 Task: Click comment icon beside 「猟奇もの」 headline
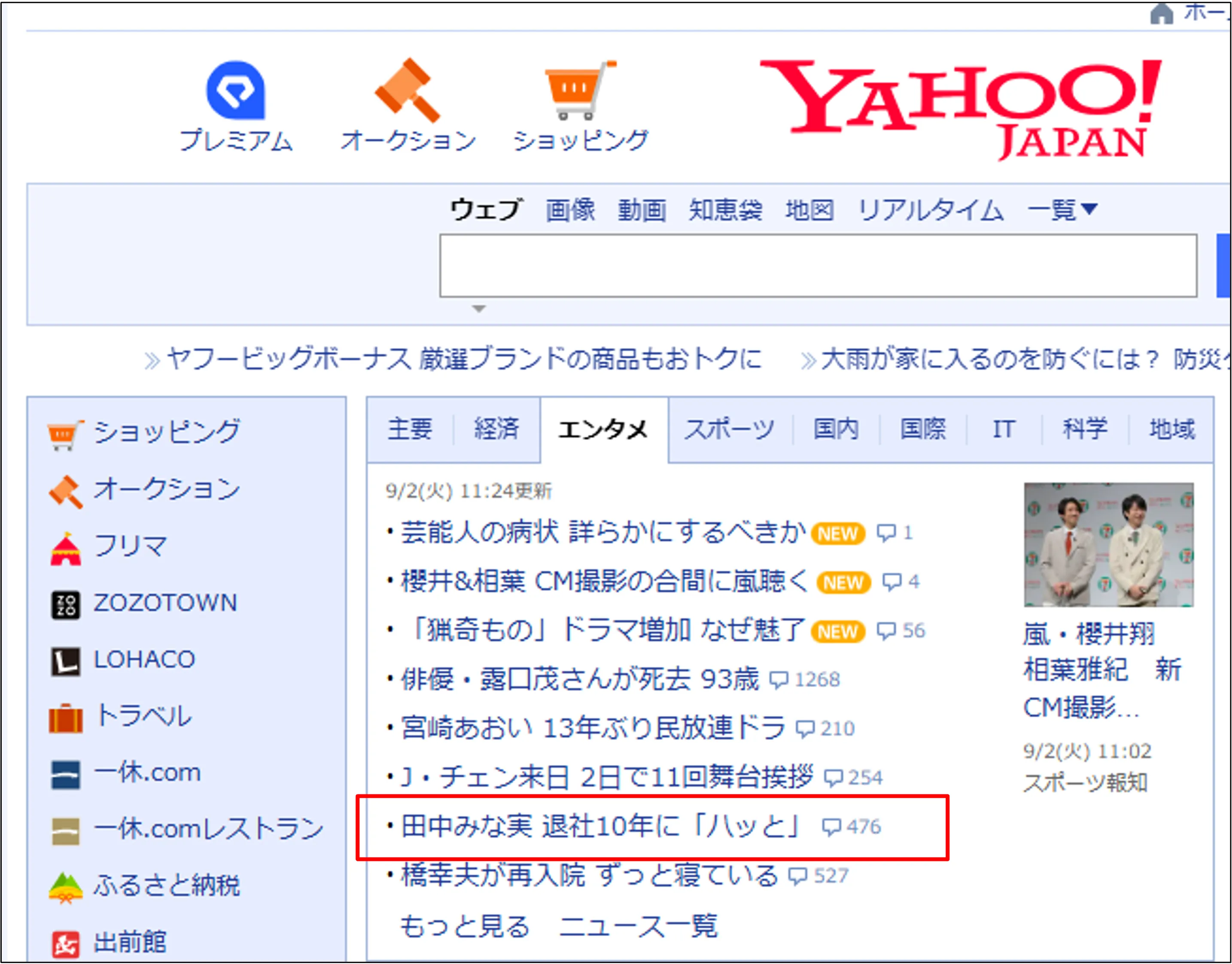[886, 631]
